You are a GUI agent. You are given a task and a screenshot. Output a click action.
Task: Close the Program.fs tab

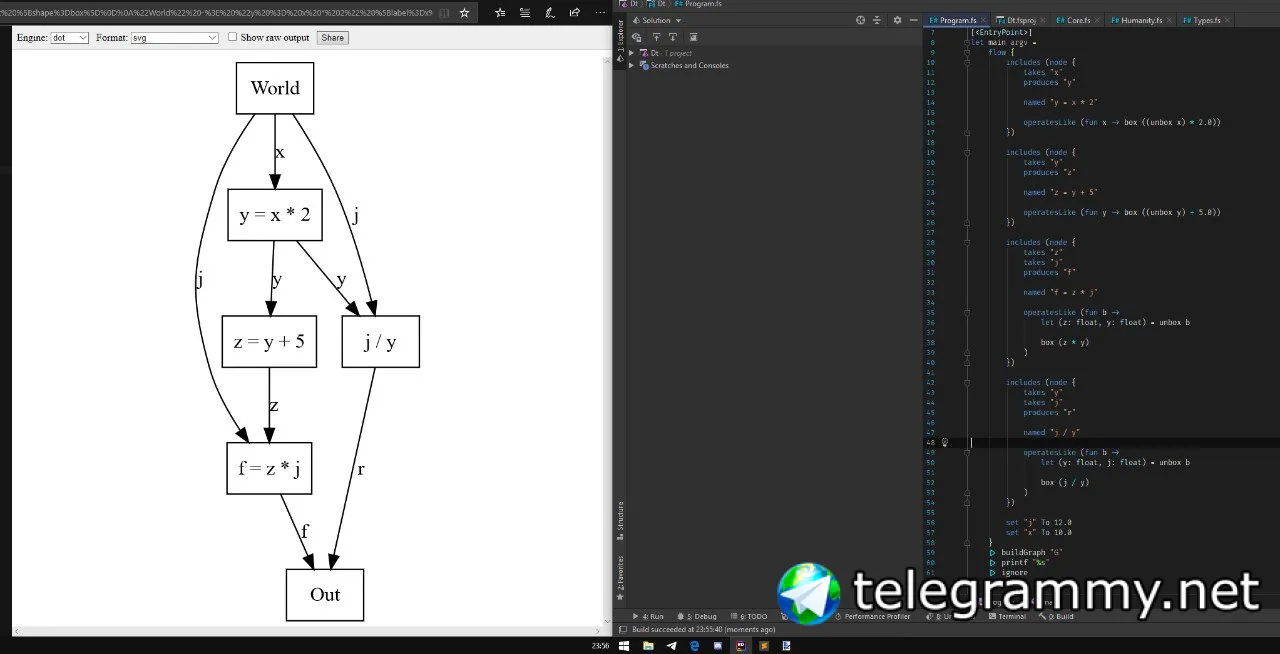[x=983, y=20]
